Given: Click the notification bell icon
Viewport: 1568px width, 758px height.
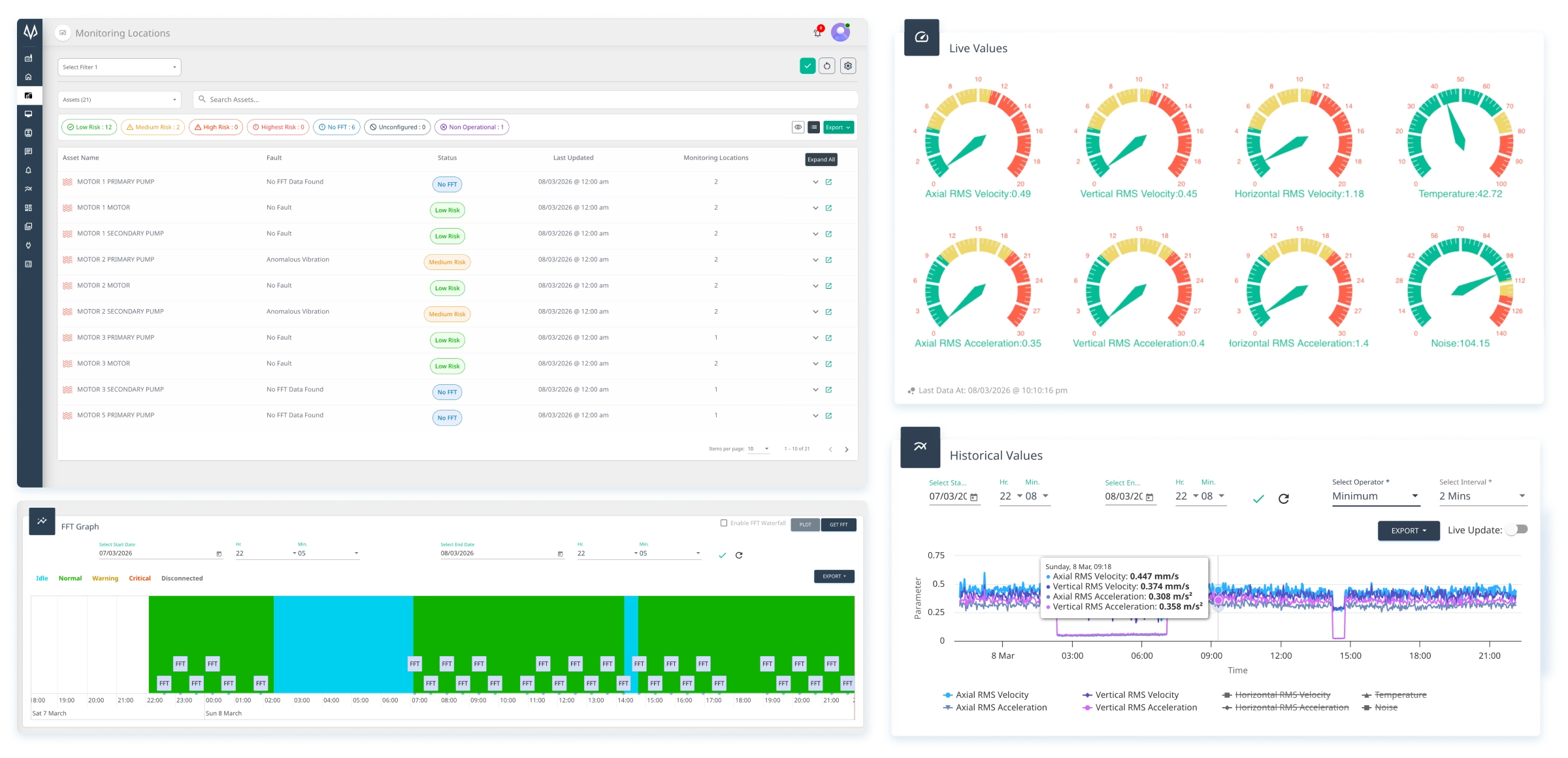Looking at the screenshot, I should tap(817, 33).
